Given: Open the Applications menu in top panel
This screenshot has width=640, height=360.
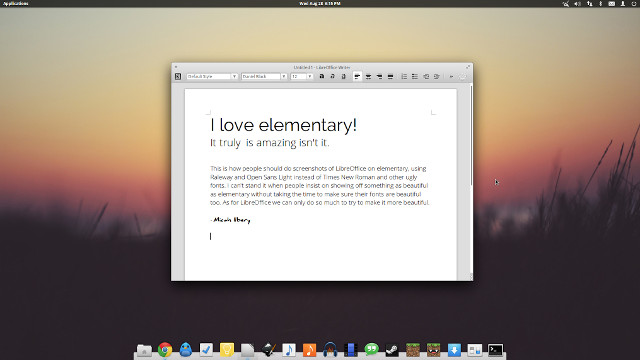Looking at the screenshot, I should coord(16,3).
